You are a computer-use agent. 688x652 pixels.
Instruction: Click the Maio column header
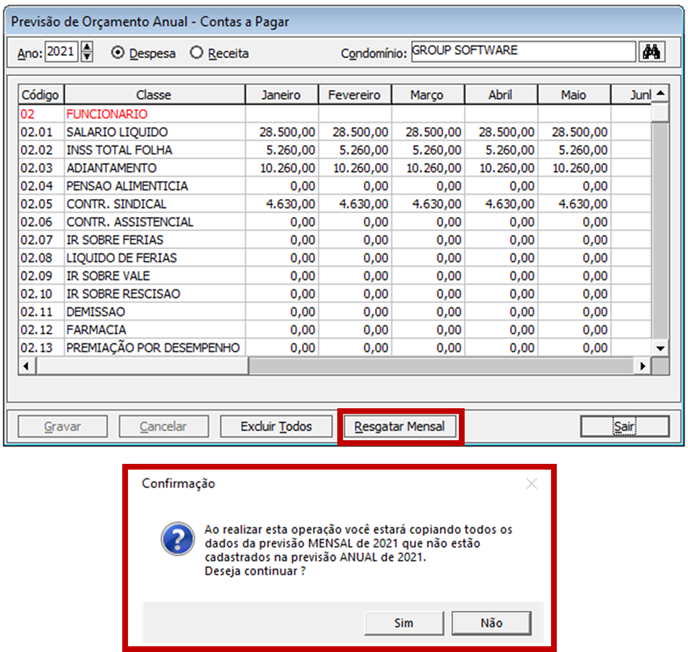click(x=574, y=95)
